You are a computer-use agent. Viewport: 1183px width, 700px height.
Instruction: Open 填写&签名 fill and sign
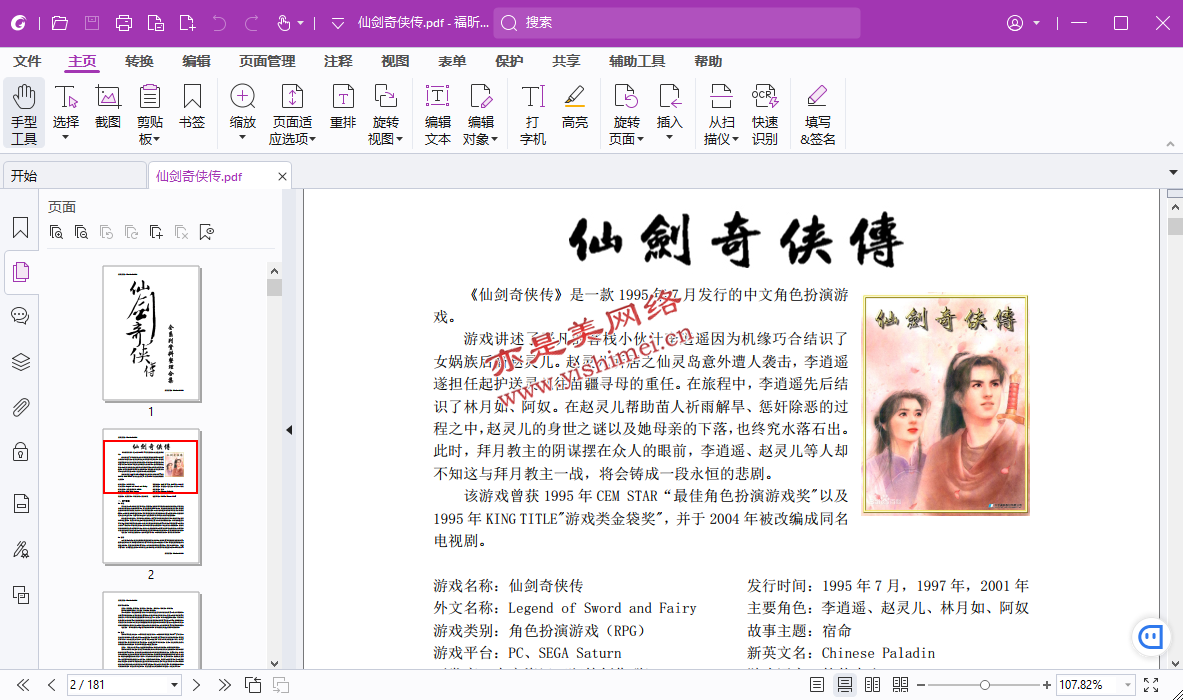[x=818, y=113]
